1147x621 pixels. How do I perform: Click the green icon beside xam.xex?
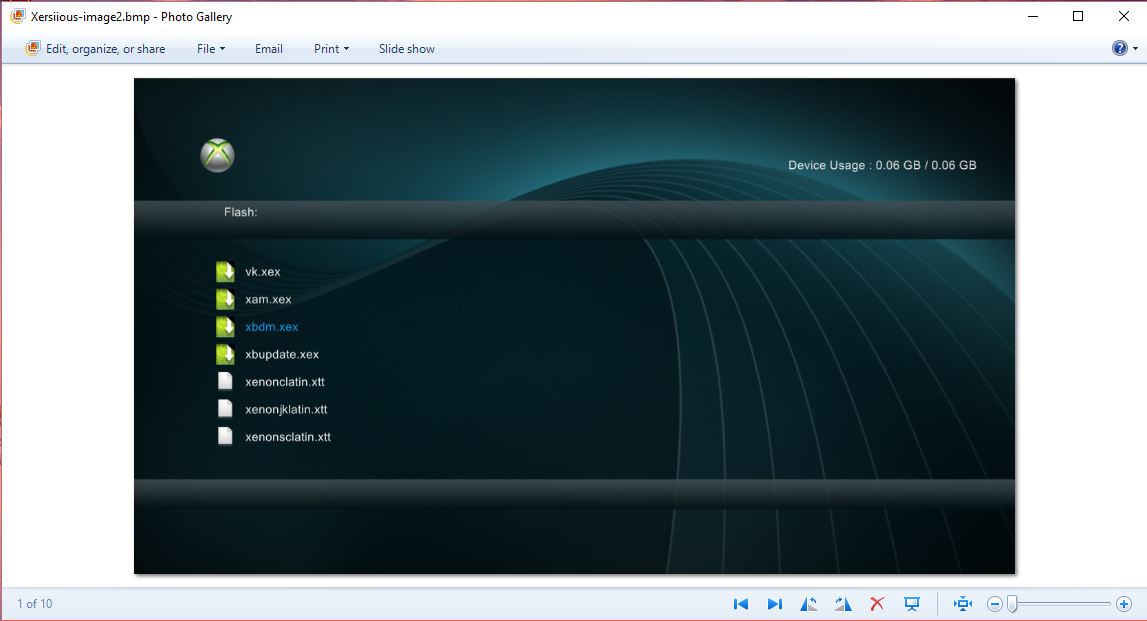(225, 299)
